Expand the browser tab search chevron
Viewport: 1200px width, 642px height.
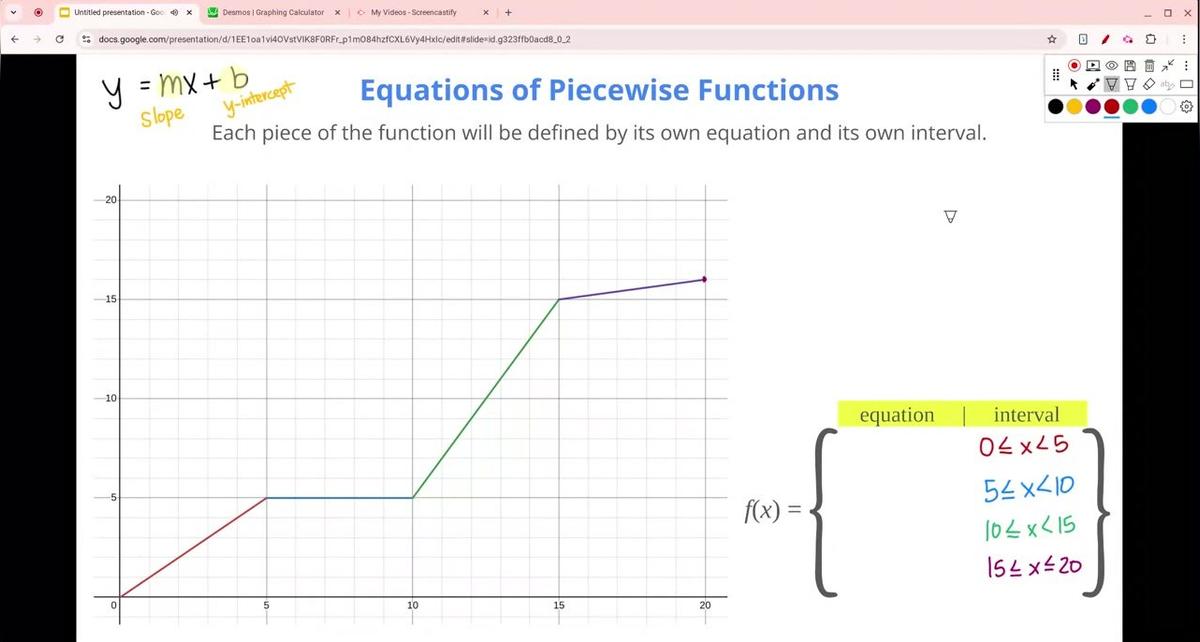point(12,12)
